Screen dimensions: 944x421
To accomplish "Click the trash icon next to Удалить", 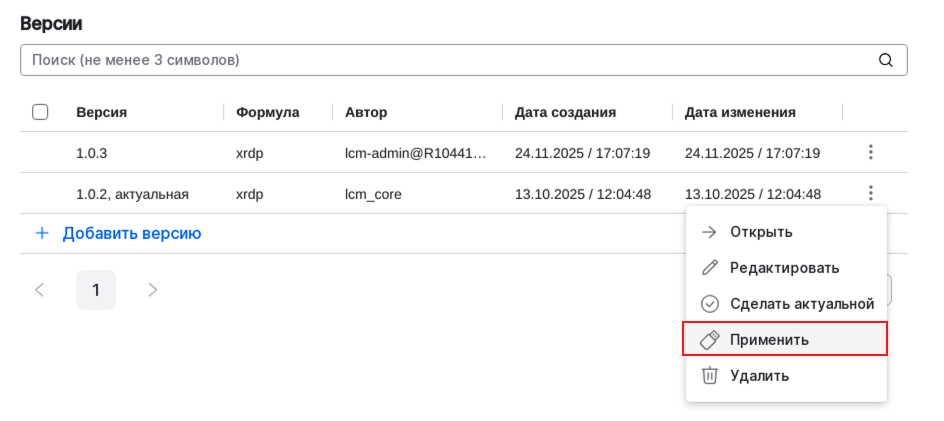I will tap(710, 376).
